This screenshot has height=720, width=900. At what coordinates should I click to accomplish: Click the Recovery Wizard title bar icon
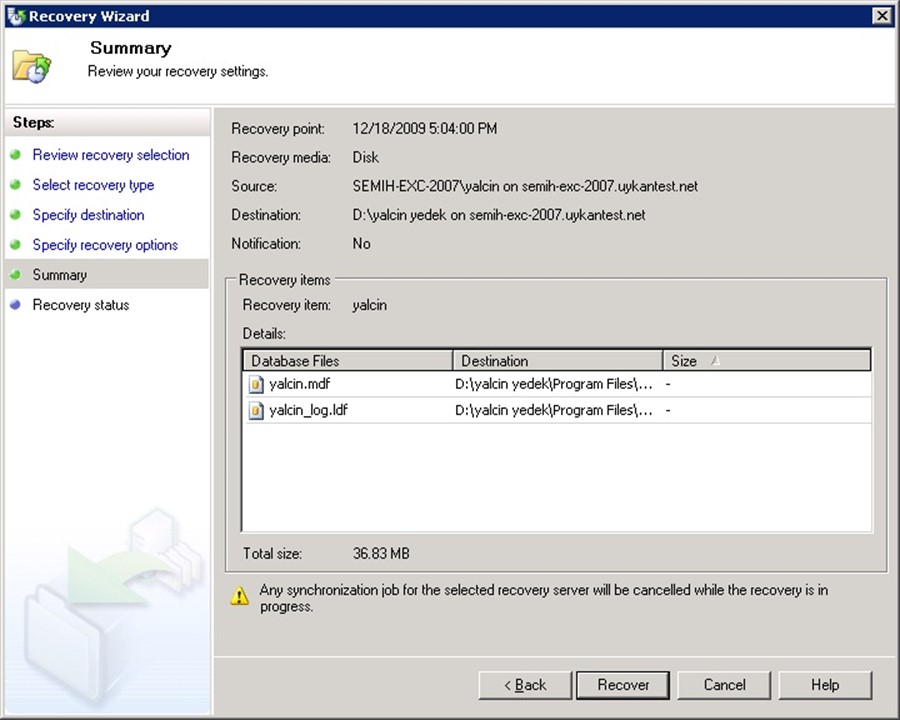click(x=14, y=16)
